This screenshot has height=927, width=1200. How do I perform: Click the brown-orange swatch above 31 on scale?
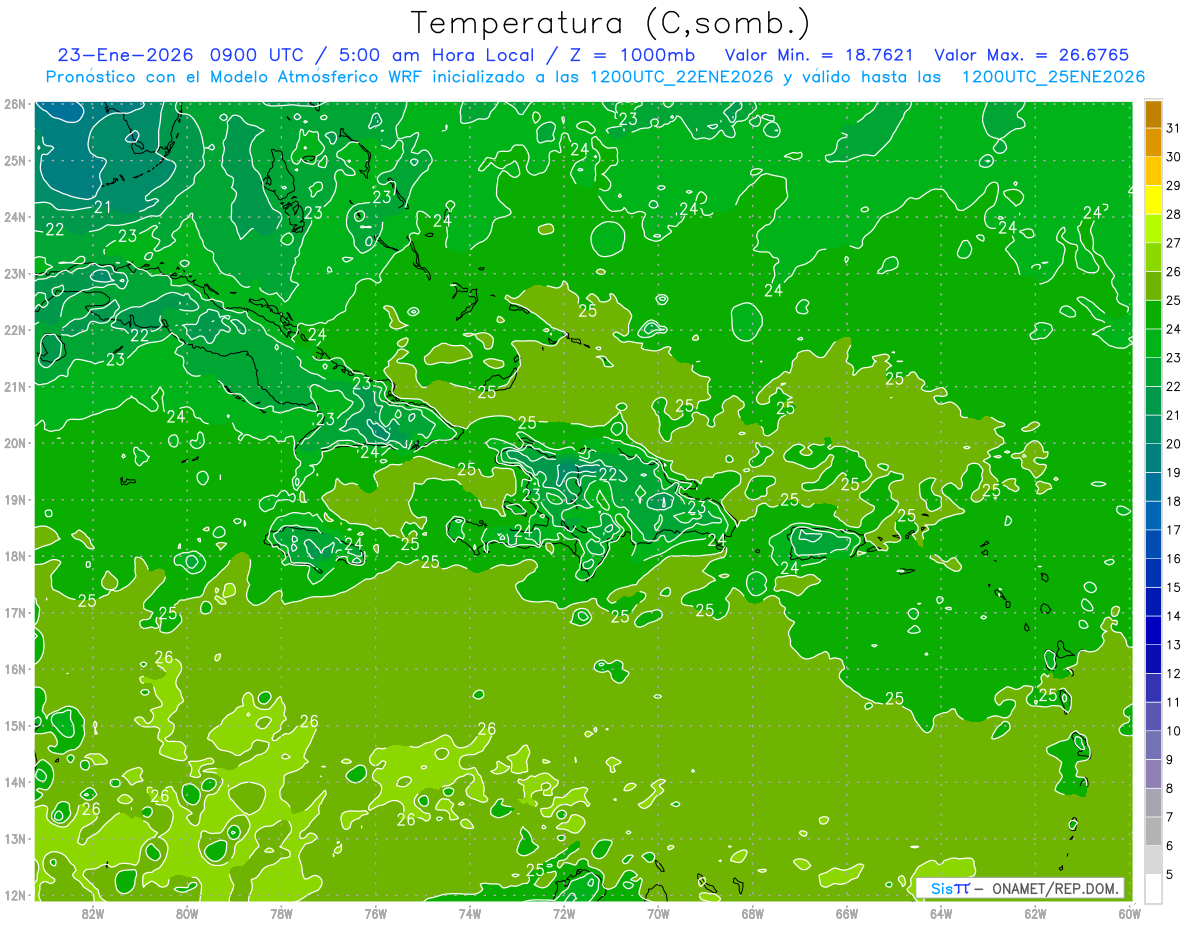1153,113
